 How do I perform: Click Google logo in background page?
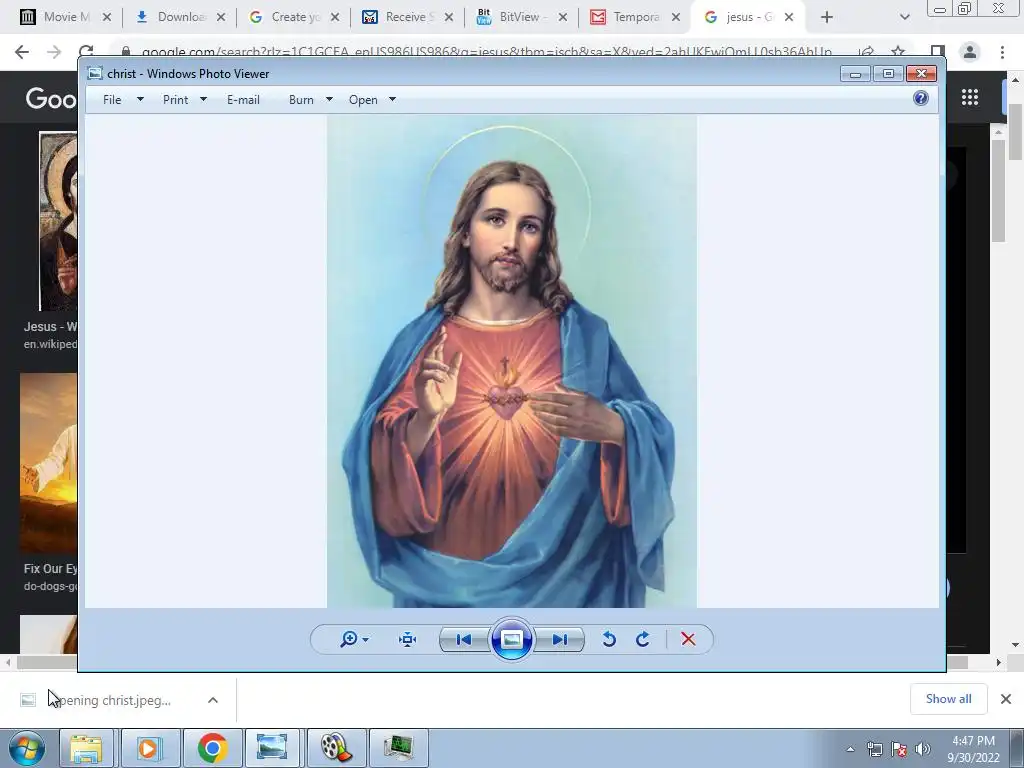[x=51, y=99]
